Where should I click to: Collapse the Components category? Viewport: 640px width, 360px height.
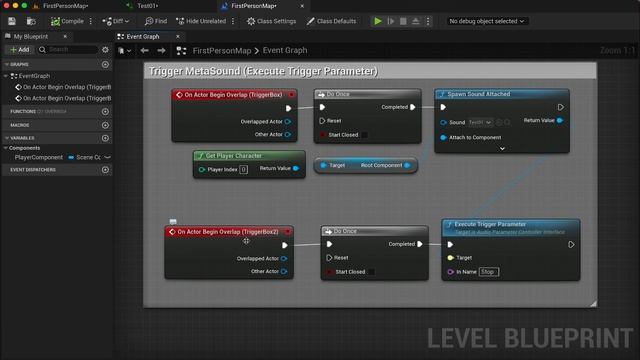tap(6, 148)
